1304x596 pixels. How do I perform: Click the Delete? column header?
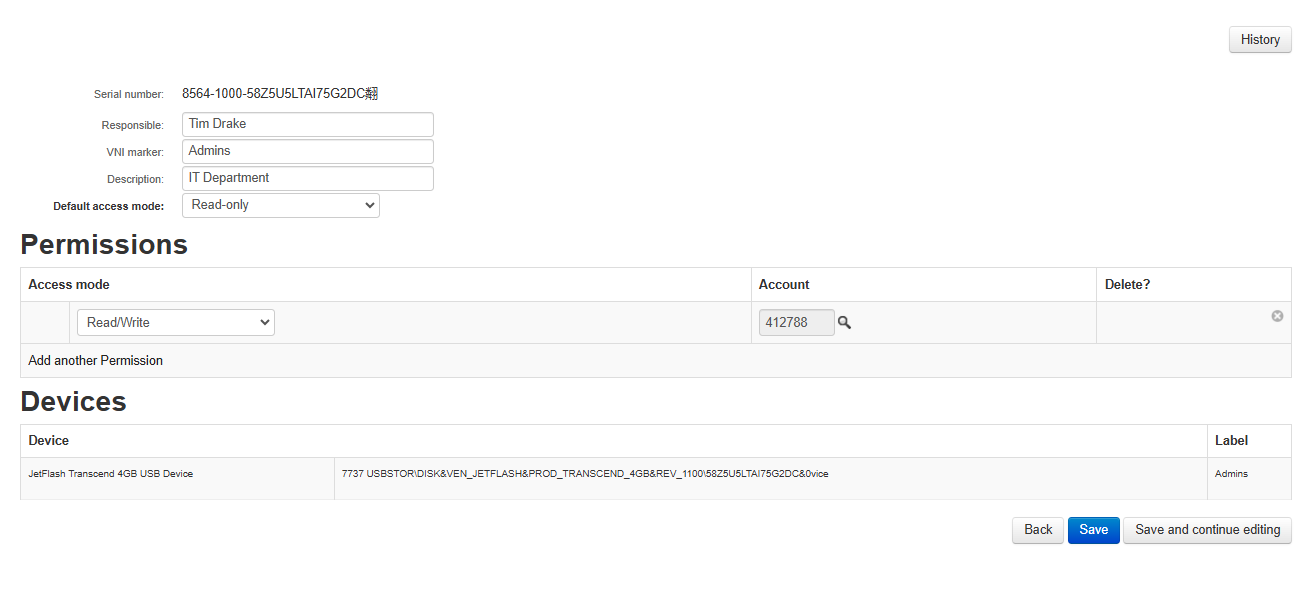tap(1127, 284)
